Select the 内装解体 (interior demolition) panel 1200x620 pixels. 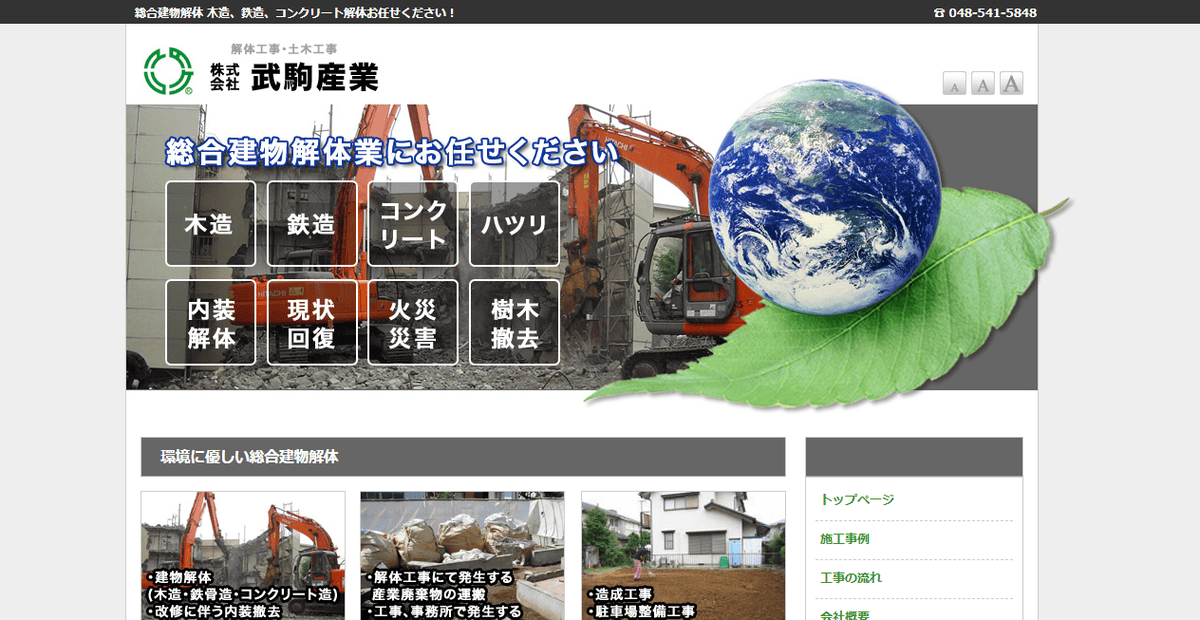tap(211, 322)
